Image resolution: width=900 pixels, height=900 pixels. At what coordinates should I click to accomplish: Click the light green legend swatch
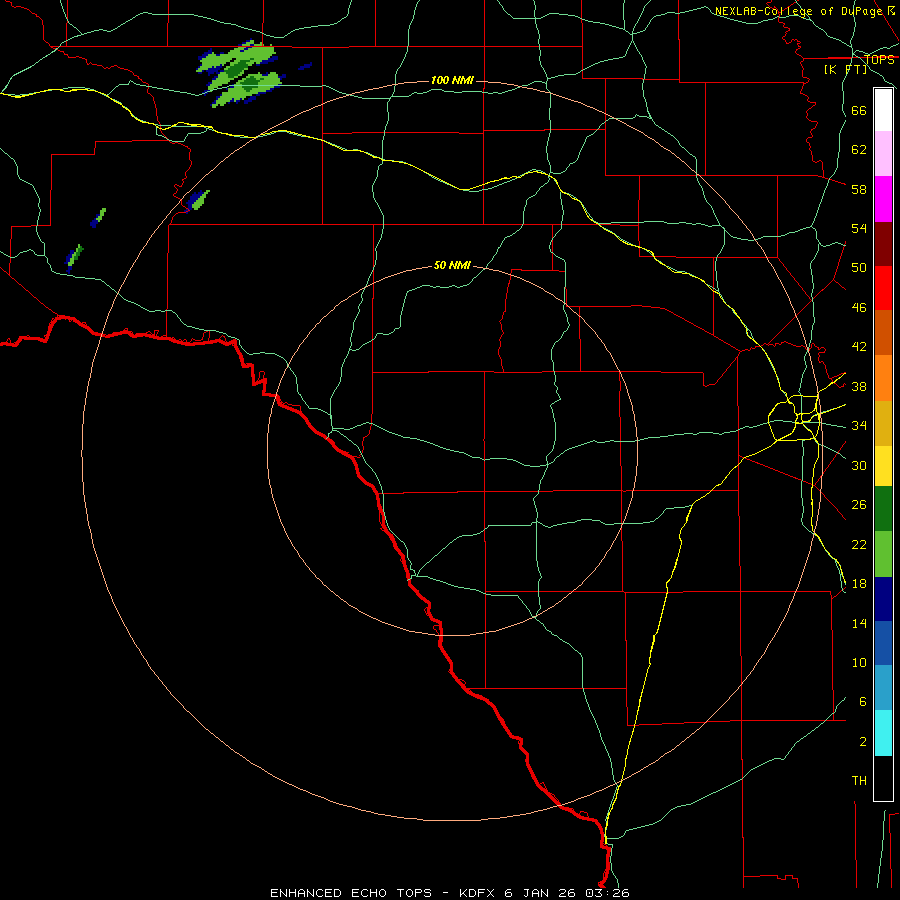[883, 554]
